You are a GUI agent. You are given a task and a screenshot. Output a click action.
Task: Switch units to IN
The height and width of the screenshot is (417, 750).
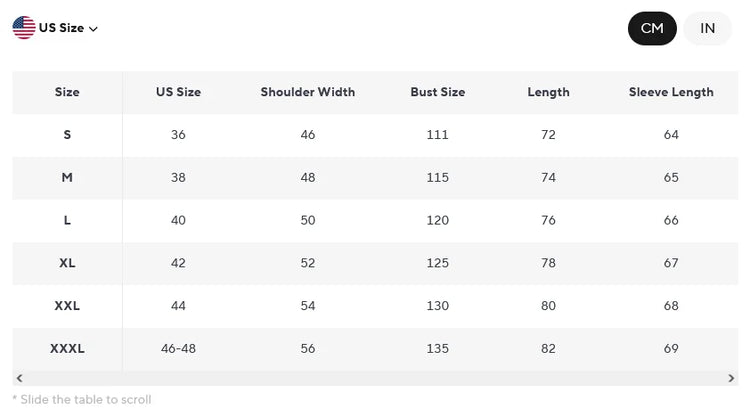(707, 28)
